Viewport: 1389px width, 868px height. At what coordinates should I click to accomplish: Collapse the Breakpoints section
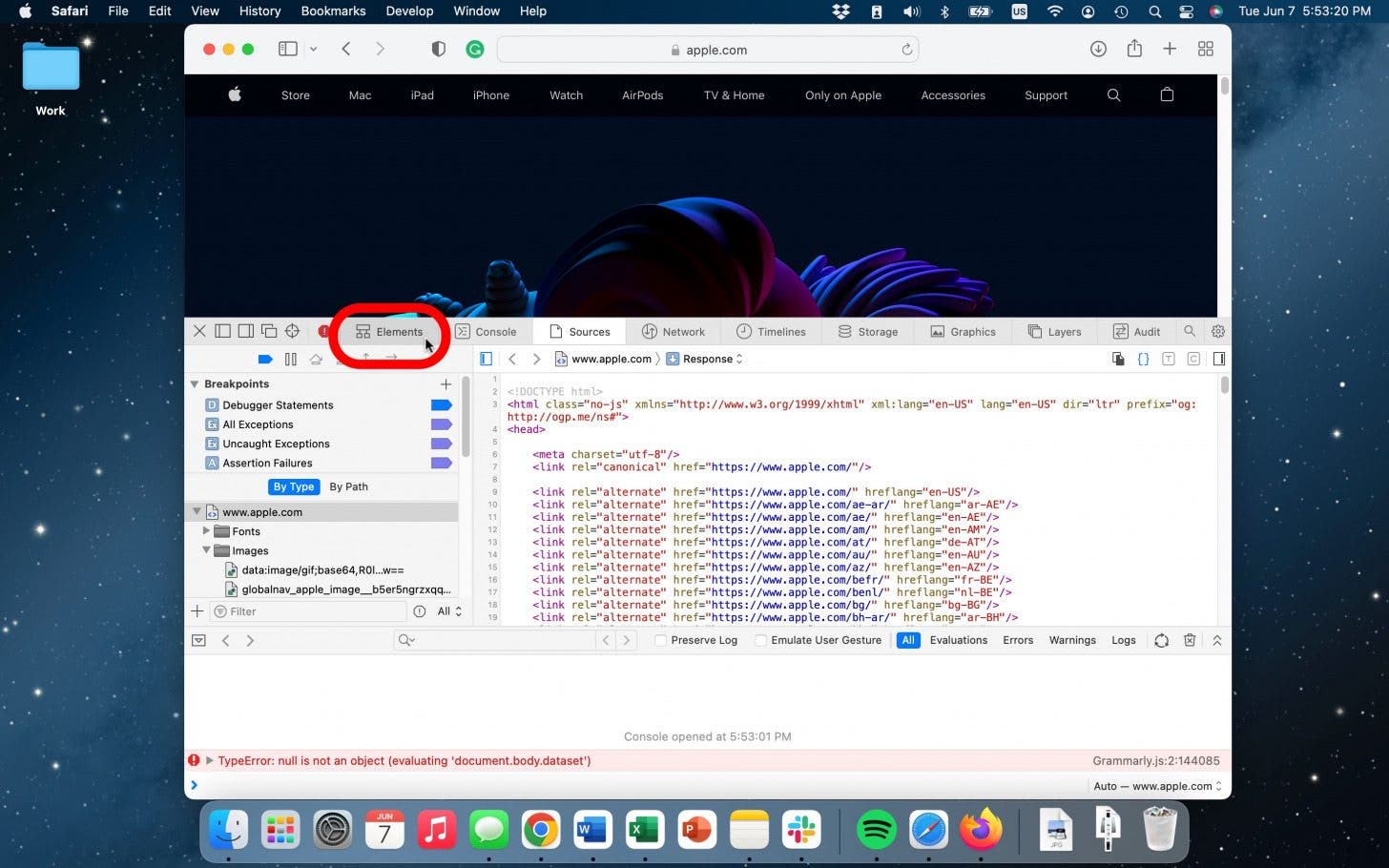[x=195, y=383]
